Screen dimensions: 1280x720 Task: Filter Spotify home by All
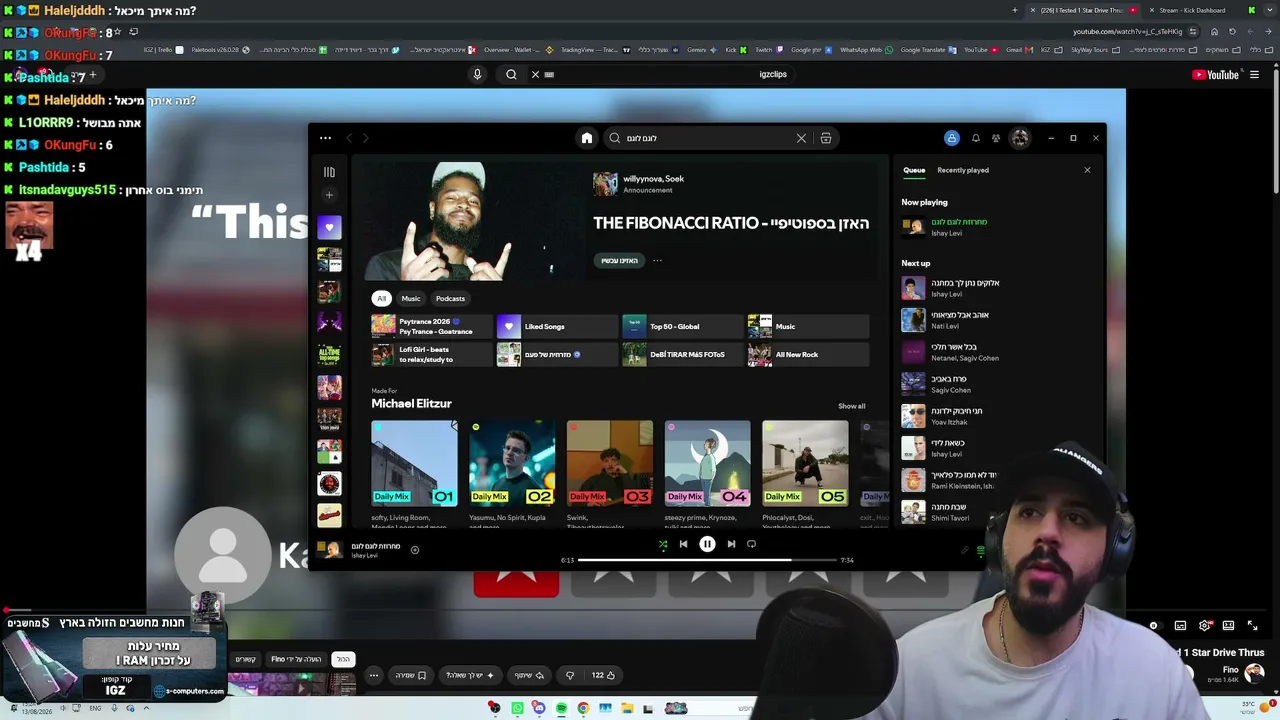381,298
